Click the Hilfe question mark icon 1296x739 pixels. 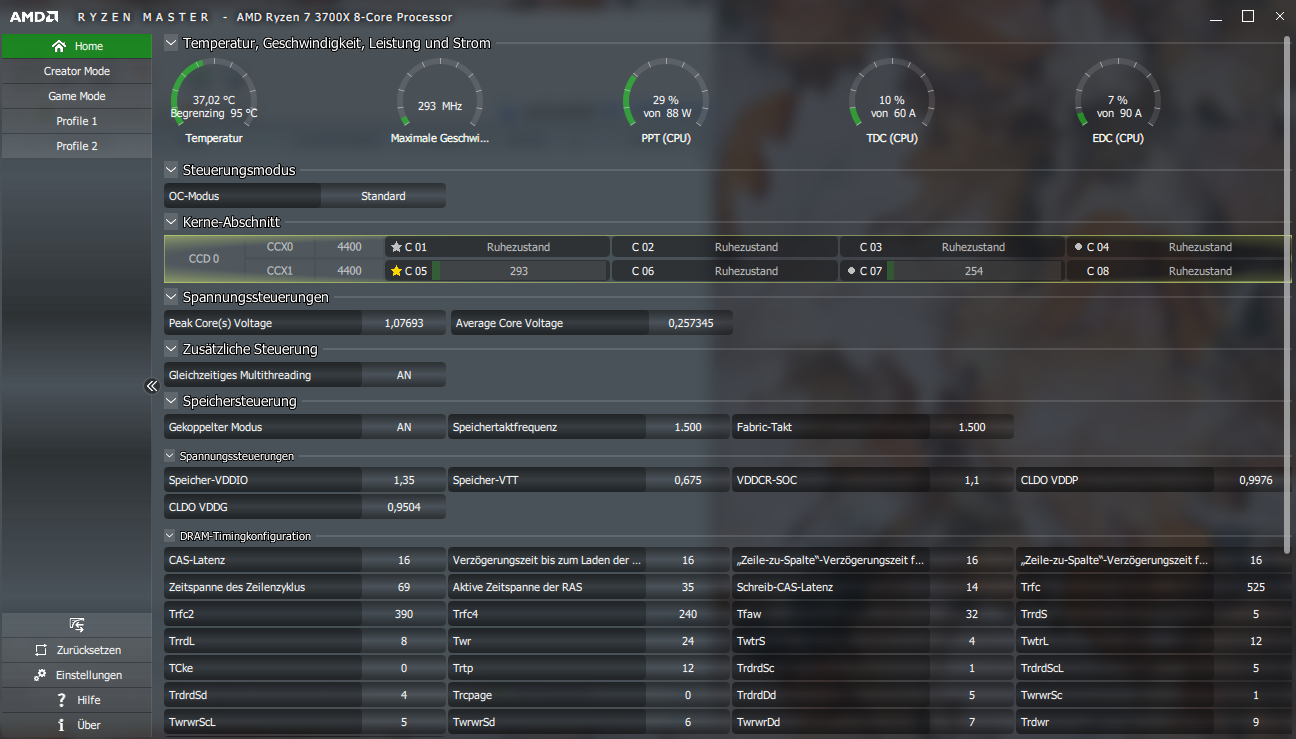(62, 700)
